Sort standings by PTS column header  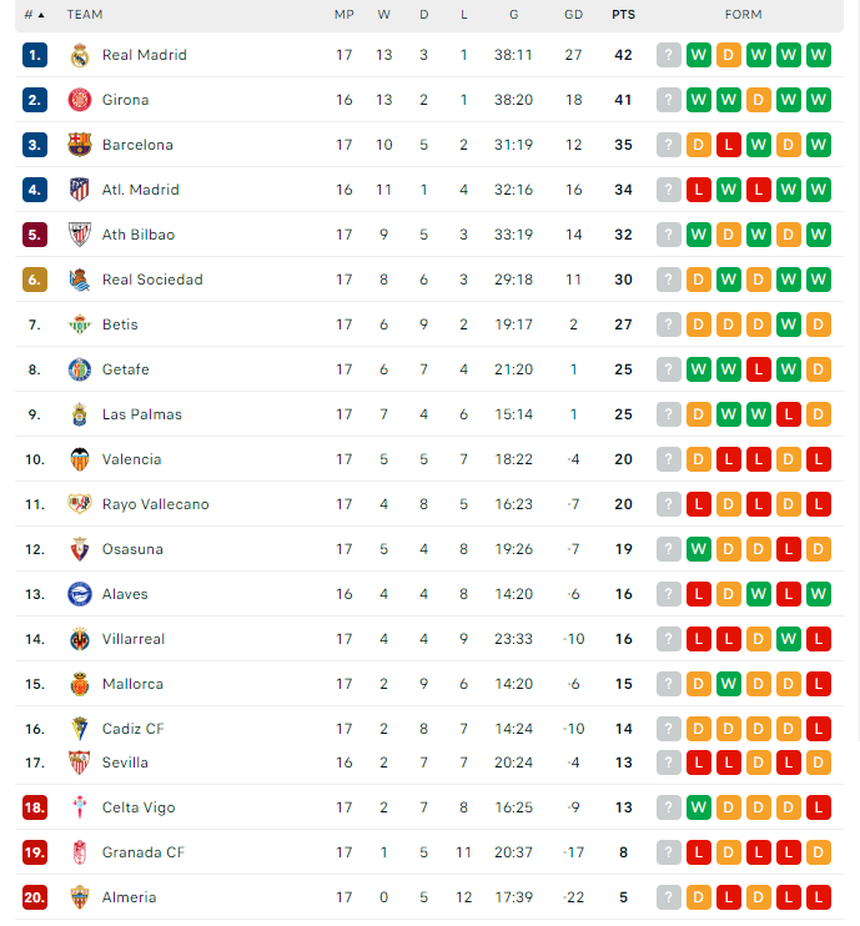623,15
